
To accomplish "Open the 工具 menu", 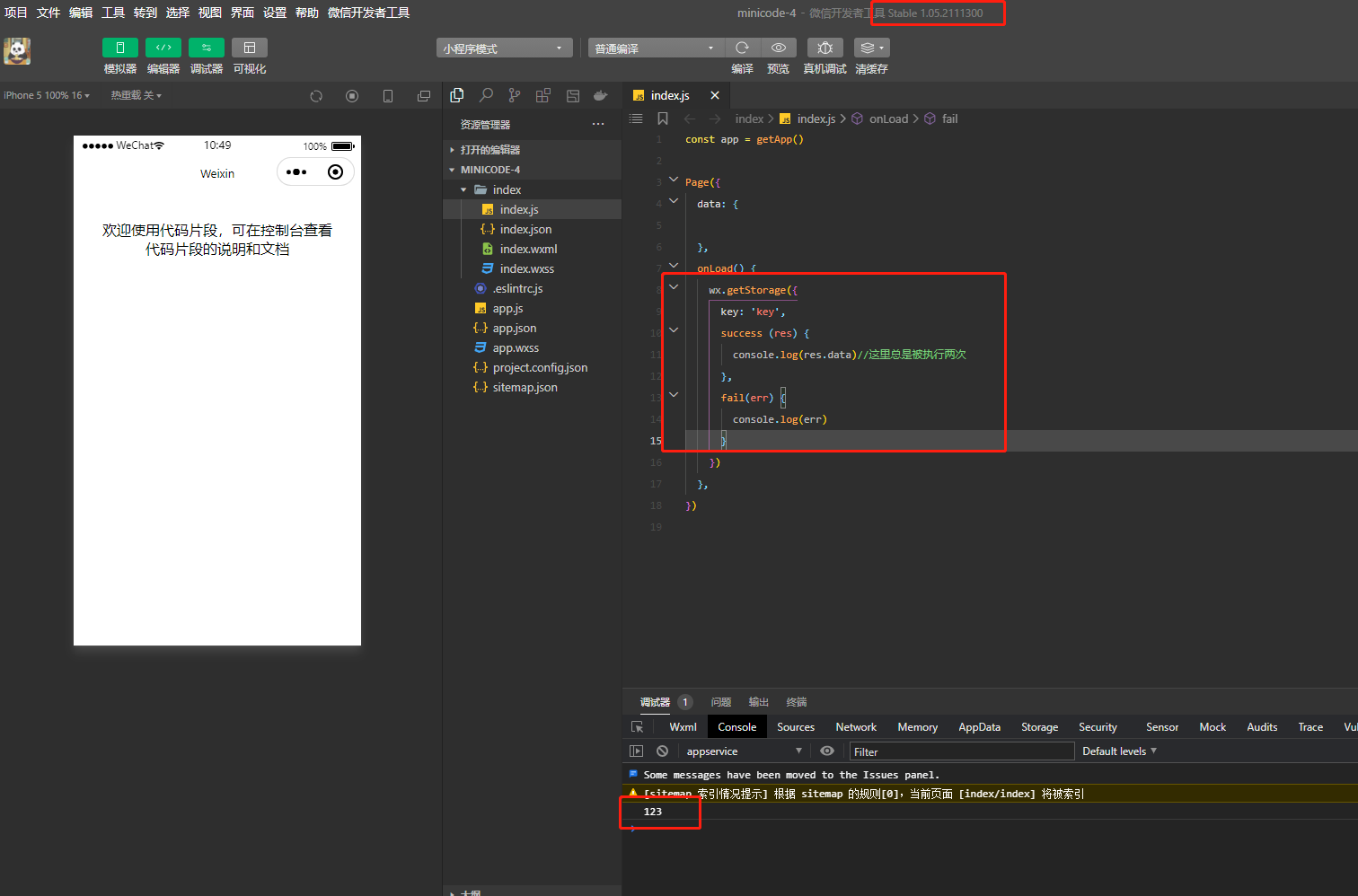I will 113,13.
